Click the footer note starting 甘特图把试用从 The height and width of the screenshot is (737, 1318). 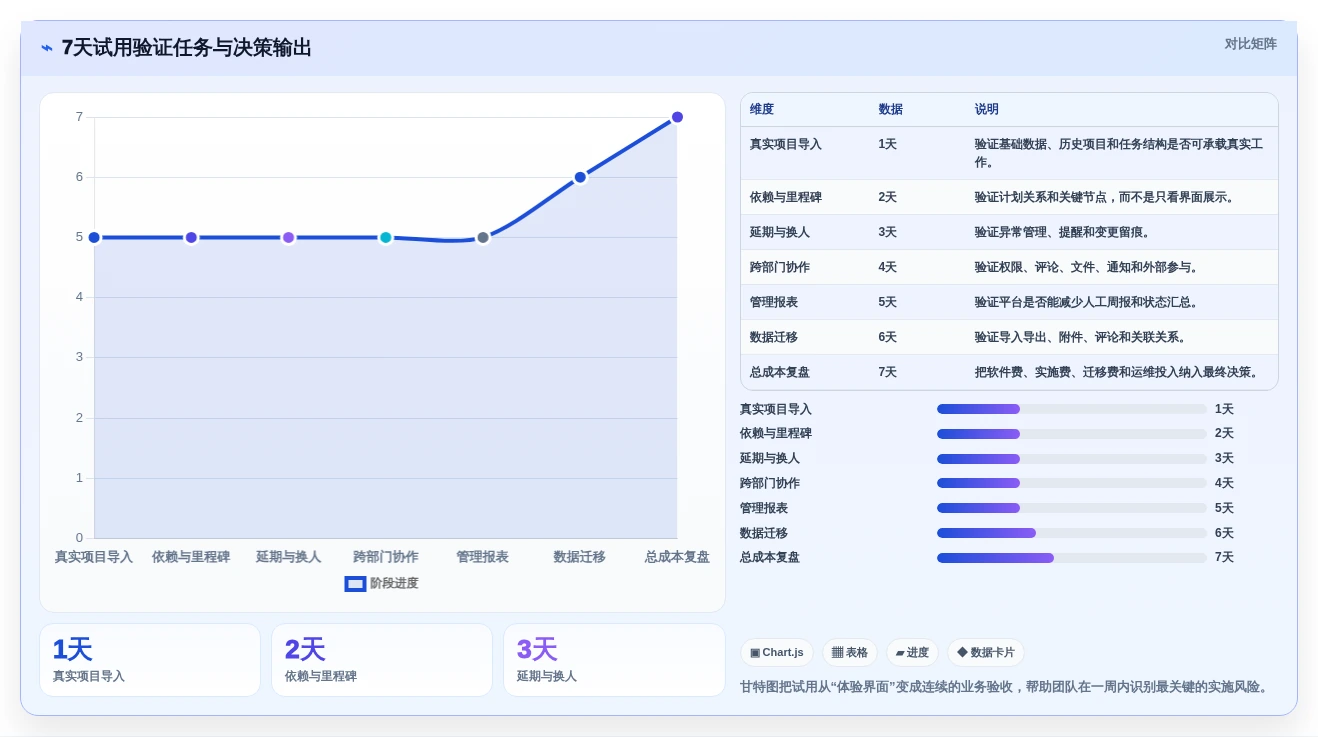[x=1006, y=687]
